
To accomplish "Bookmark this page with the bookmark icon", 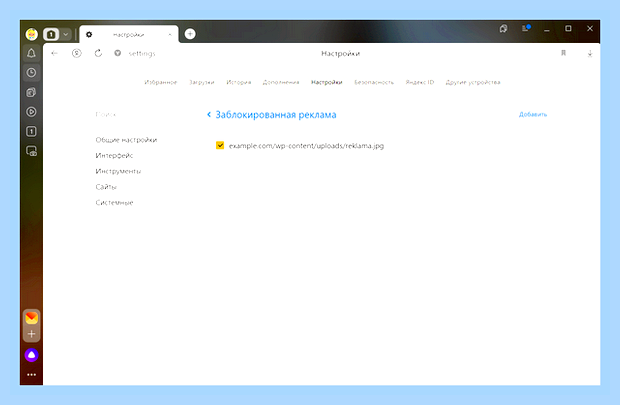I will click(x=563, y=53).
